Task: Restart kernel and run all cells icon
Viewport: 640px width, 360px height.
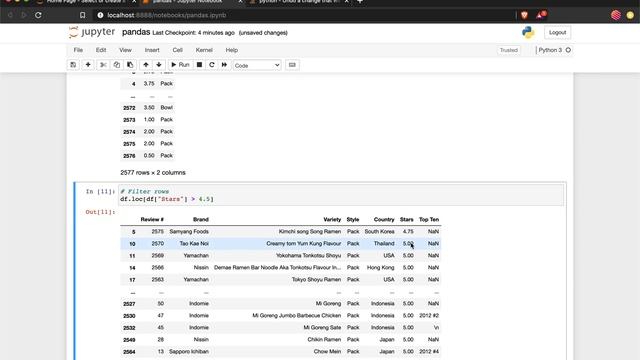Action: point(224,65)
